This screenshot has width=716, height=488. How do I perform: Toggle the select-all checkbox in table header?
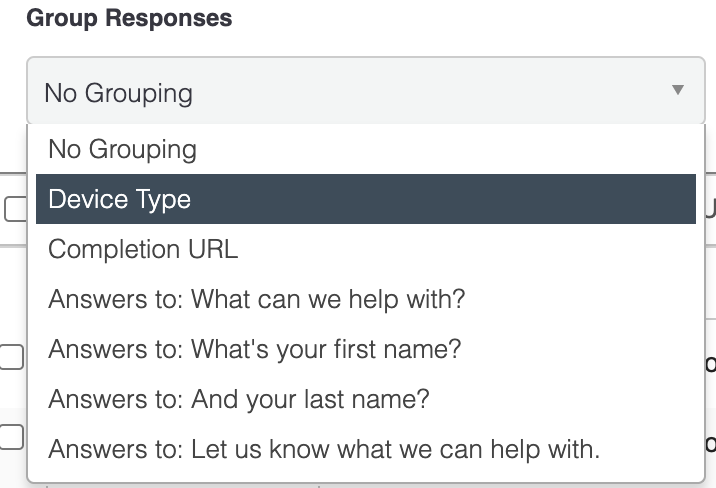tap(14, 209)
